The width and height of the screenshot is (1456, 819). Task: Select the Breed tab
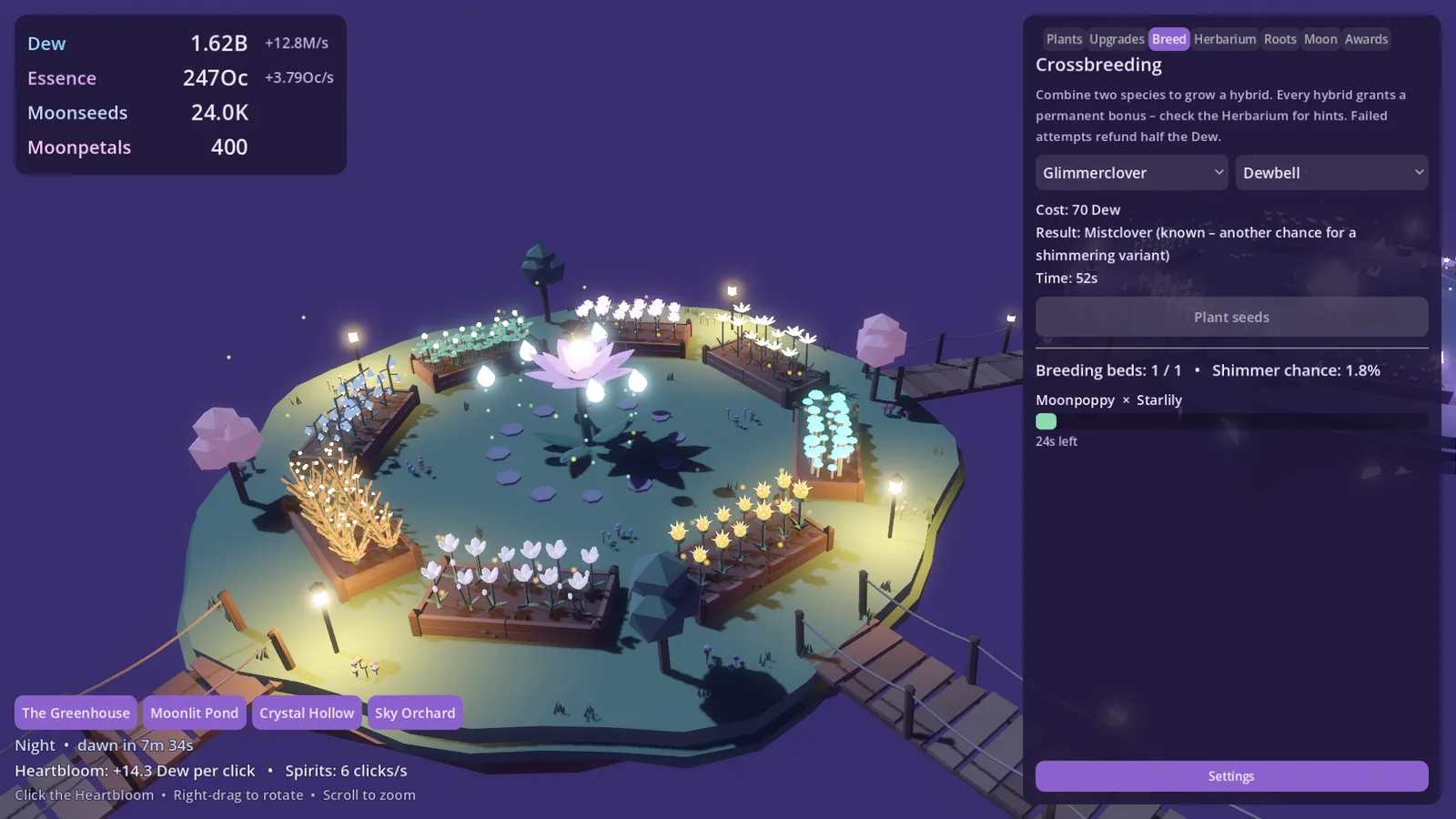pos(1169,39)
